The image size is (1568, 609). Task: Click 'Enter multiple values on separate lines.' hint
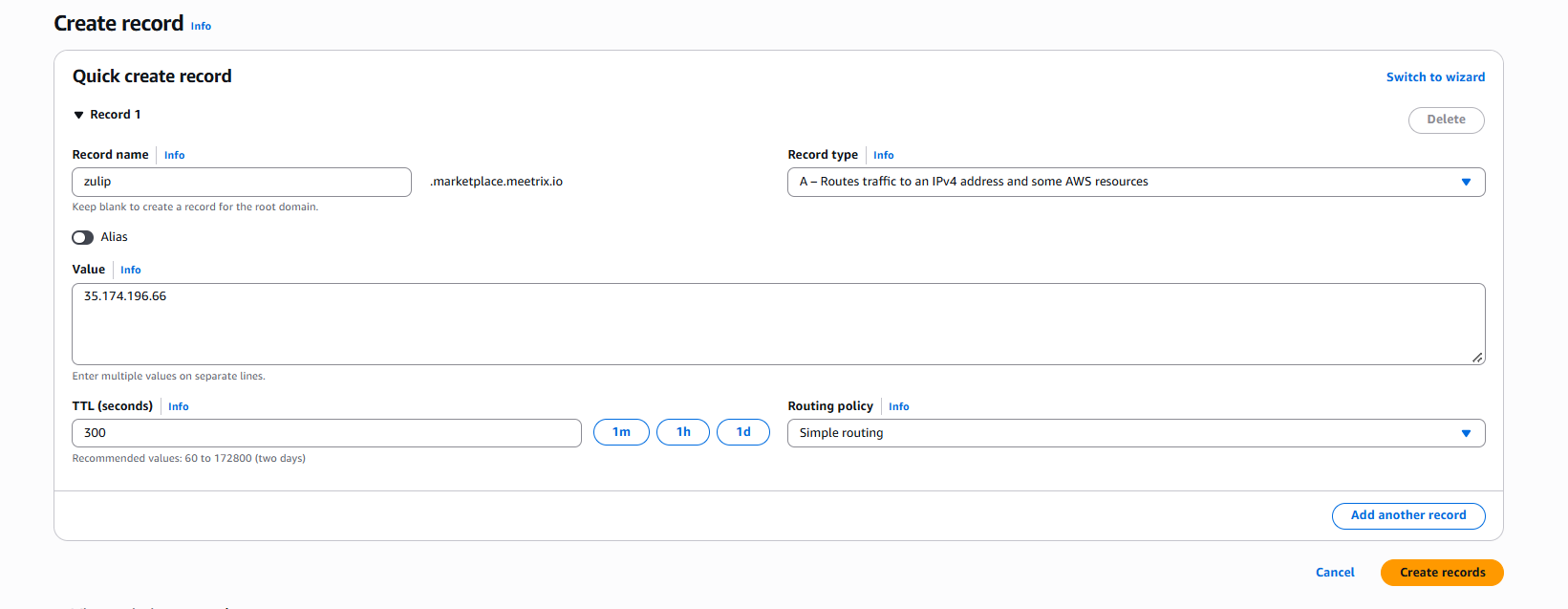click(169, 377)
